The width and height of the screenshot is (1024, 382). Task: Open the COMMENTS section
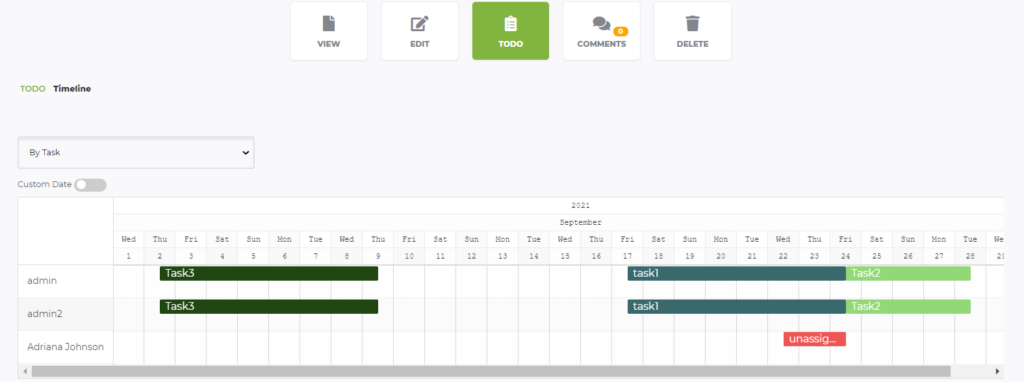(601, 31)
